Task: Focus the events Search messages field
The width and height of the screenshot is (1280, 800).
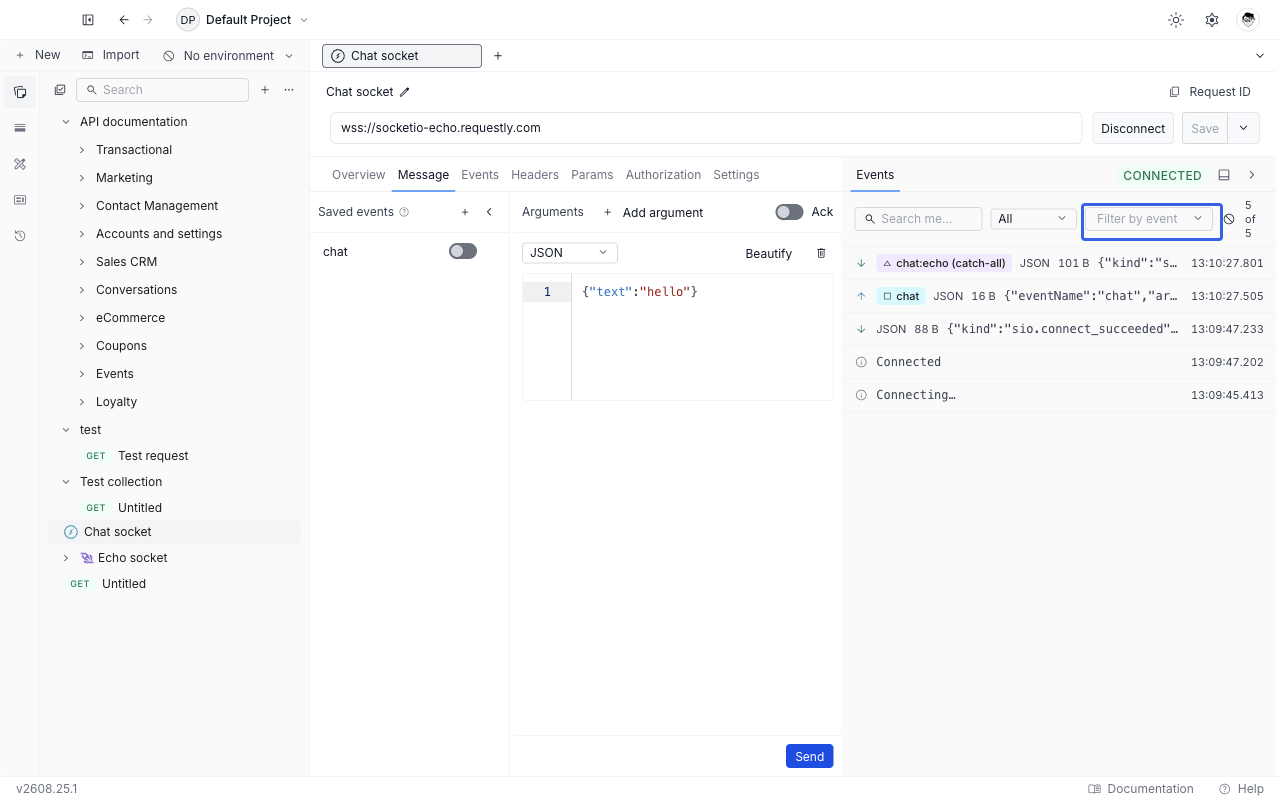Action: click(x=918, y=219)
